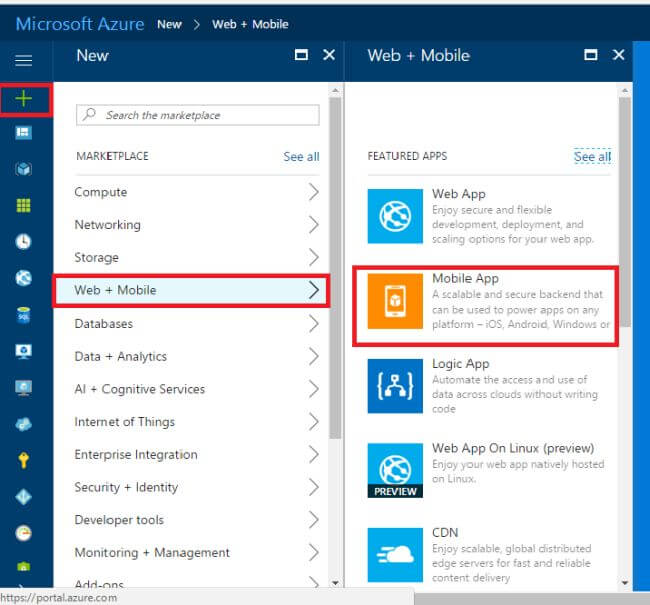Open Web App On Linux (preview) title

click(513, 448)
